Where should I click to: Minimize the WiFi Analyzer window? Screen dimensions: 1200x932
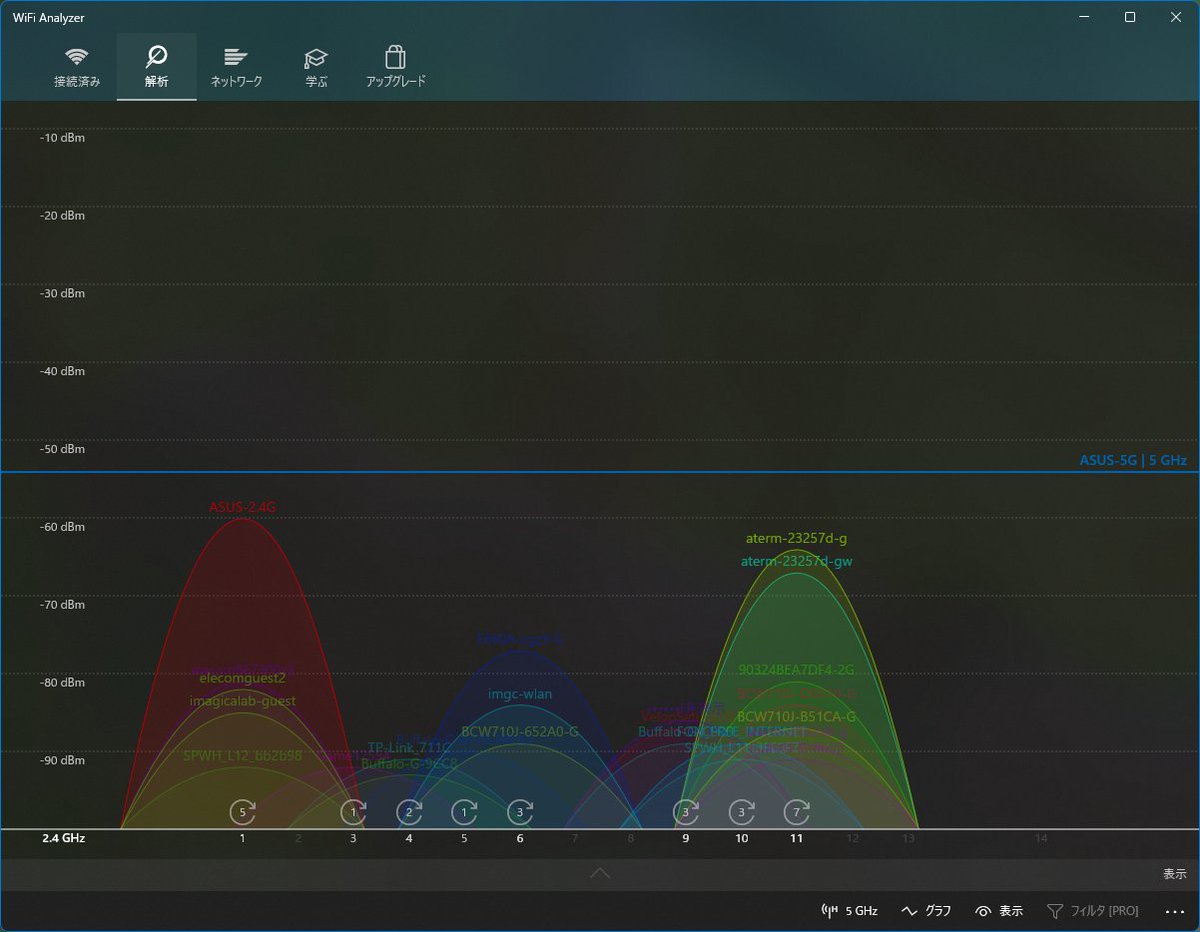pos(1084,17)
